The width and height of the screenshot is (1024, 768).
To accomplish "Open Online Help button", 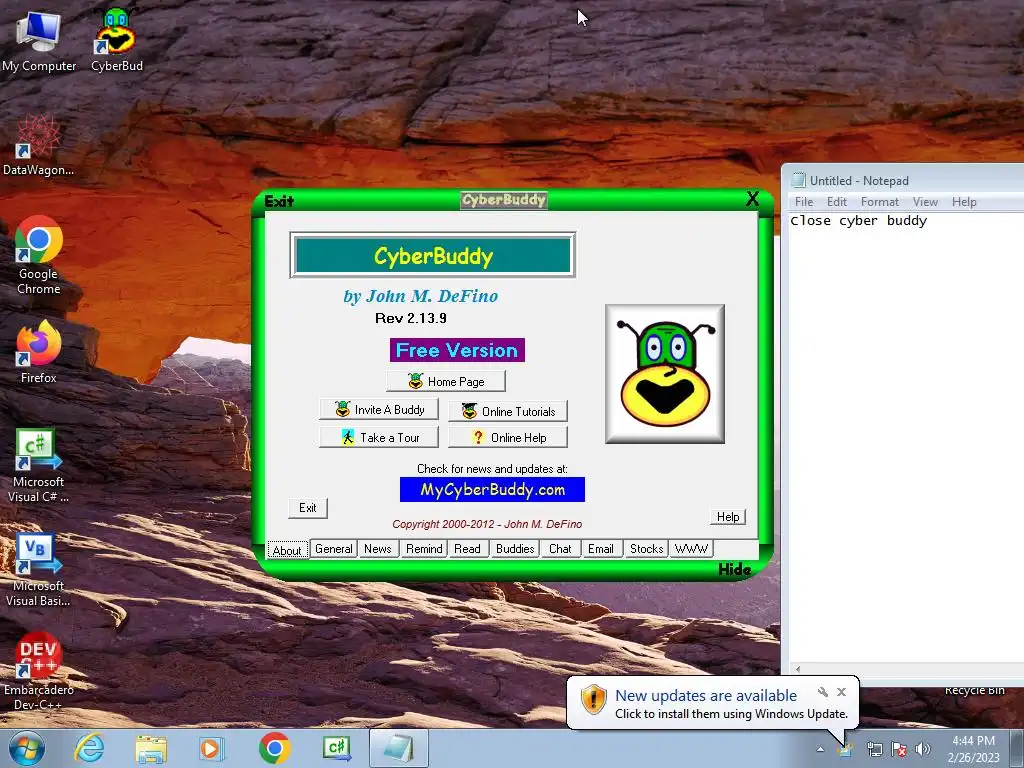I will click(508, 438).
